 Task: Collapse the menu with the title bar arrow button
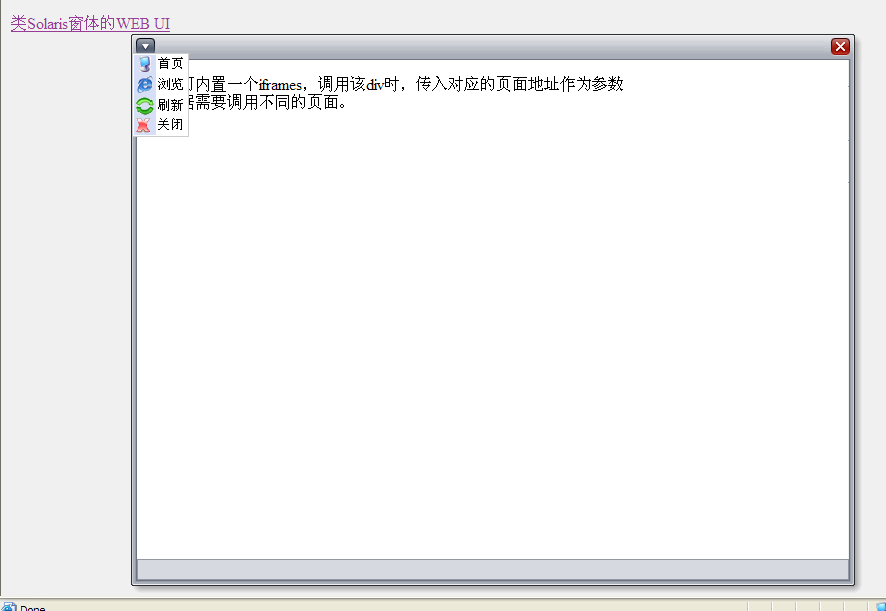145,46
